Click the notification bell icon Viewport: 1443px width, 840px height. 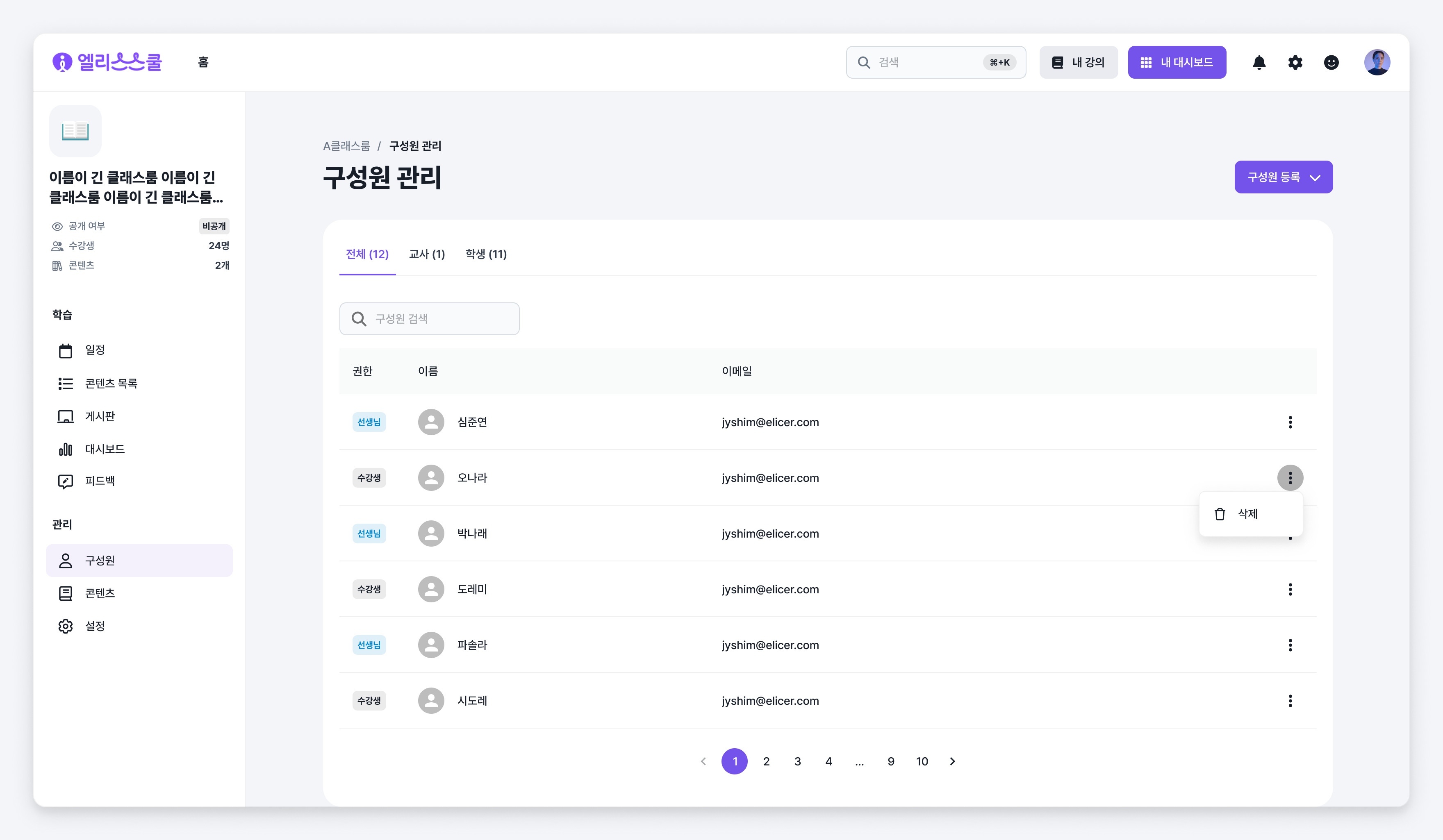1259,62
